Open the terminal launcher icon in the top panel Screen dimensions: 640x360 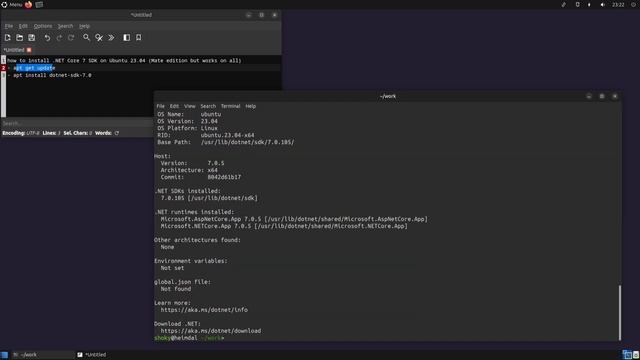39,4
